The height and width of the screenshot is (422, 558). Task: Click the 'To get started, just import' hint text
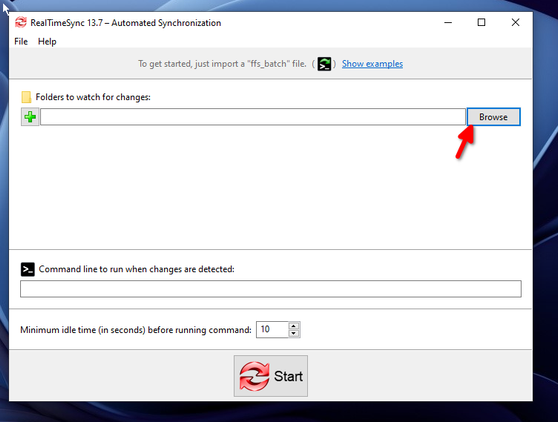point(222,64)
